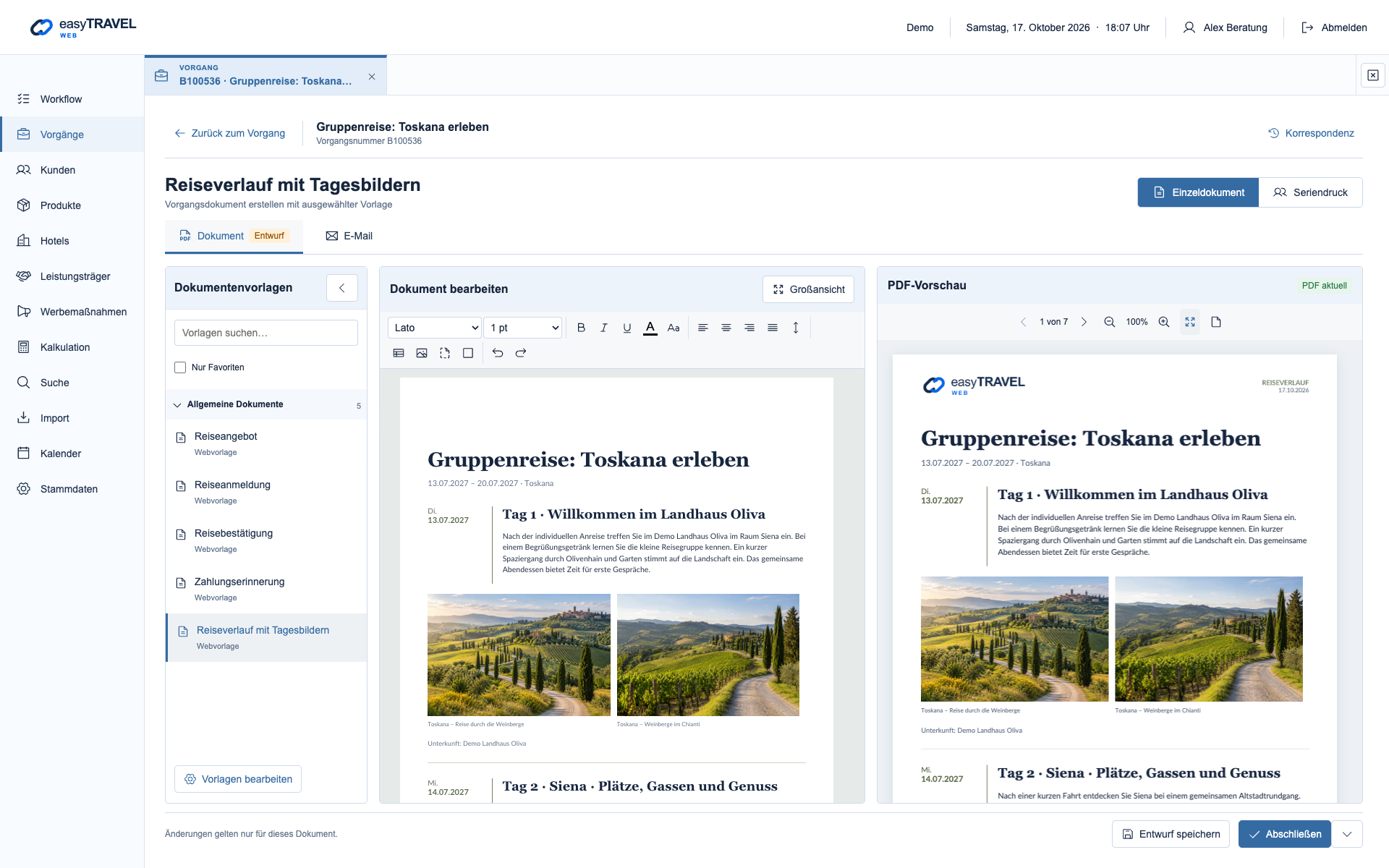Select Zahlungserinnerung template
Viewport: 1389px width, 868px height.
[x=266, y=590]
